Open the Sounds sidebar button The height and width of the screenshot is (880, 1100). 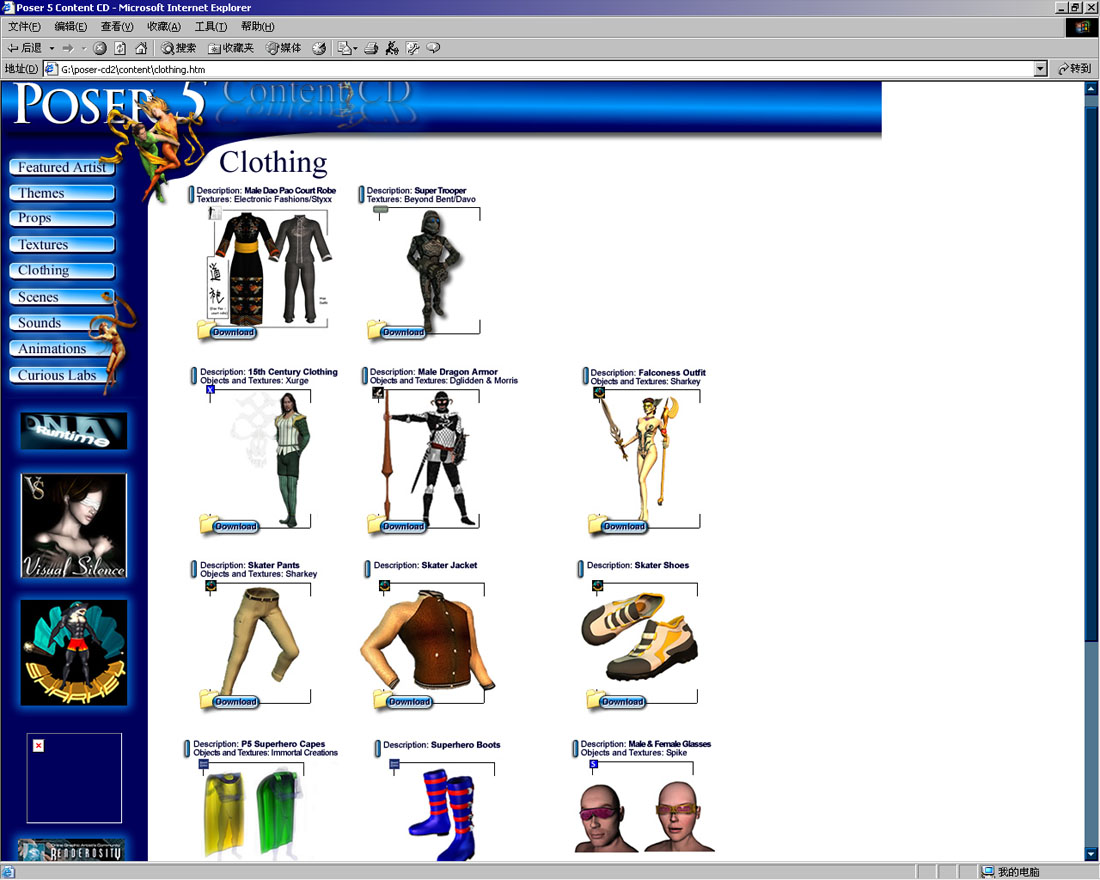coord(62,323)
